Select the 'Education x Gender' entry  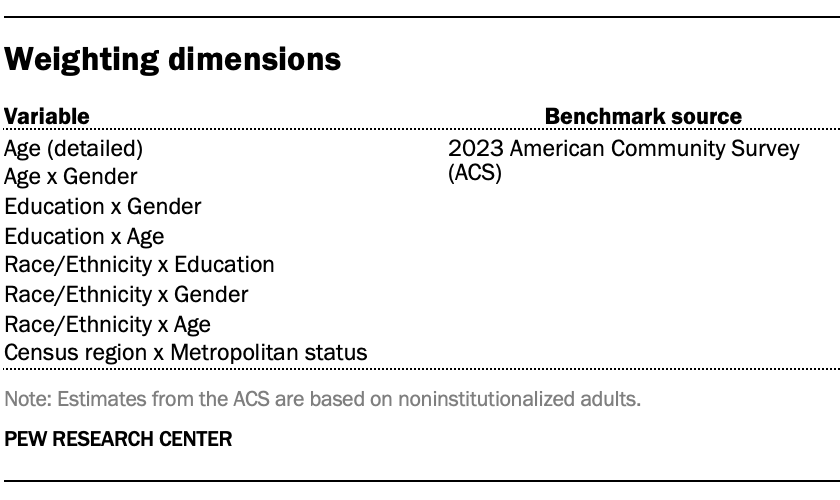click(103, 206)
